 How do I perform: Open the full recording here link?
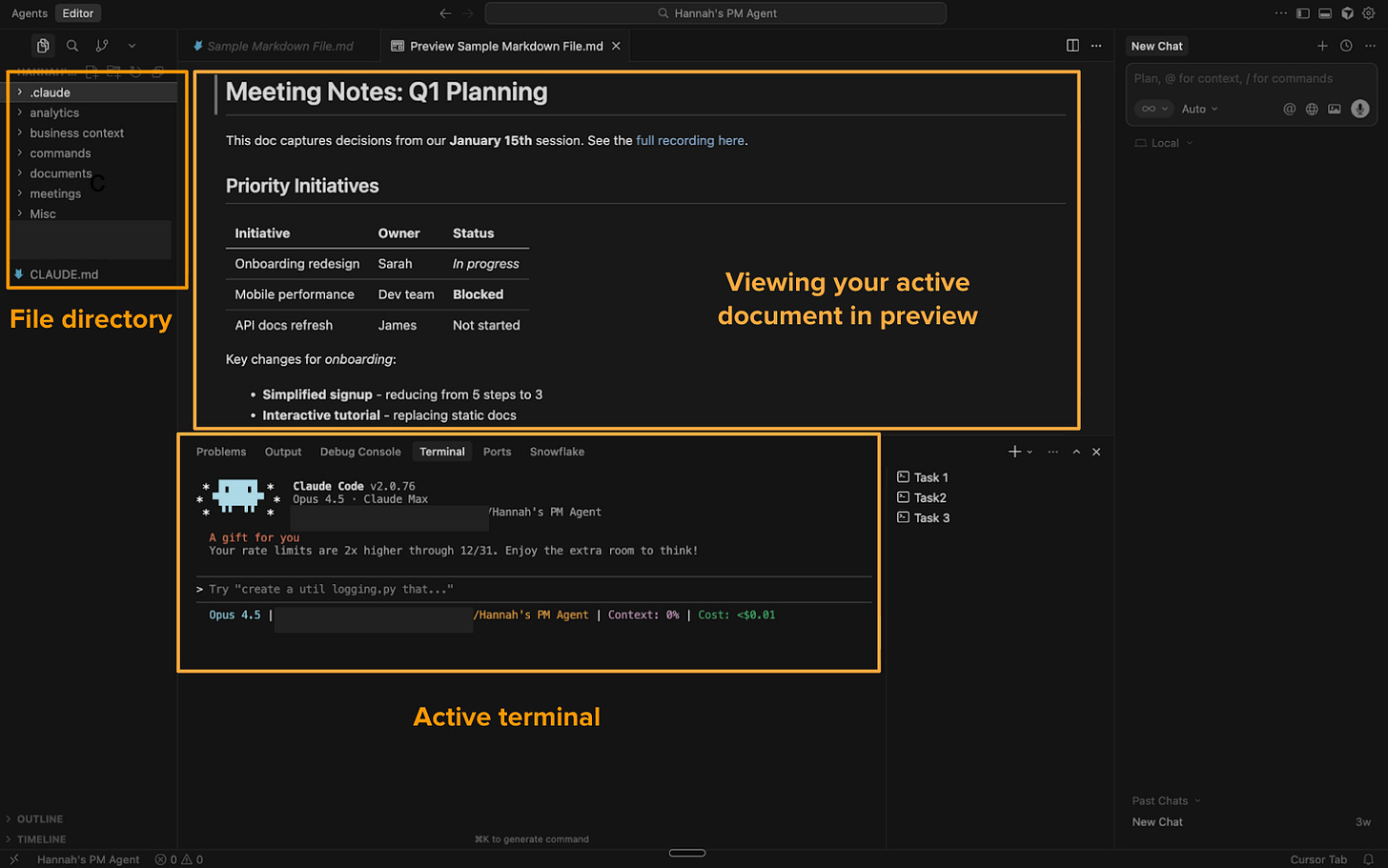click(x=690, y=140)
